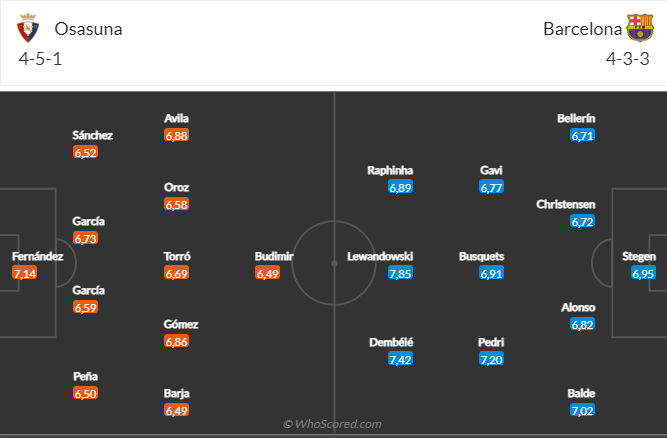Click Balde's 7,02 rating badge
The image size is (667, 438).
(583, 410)
